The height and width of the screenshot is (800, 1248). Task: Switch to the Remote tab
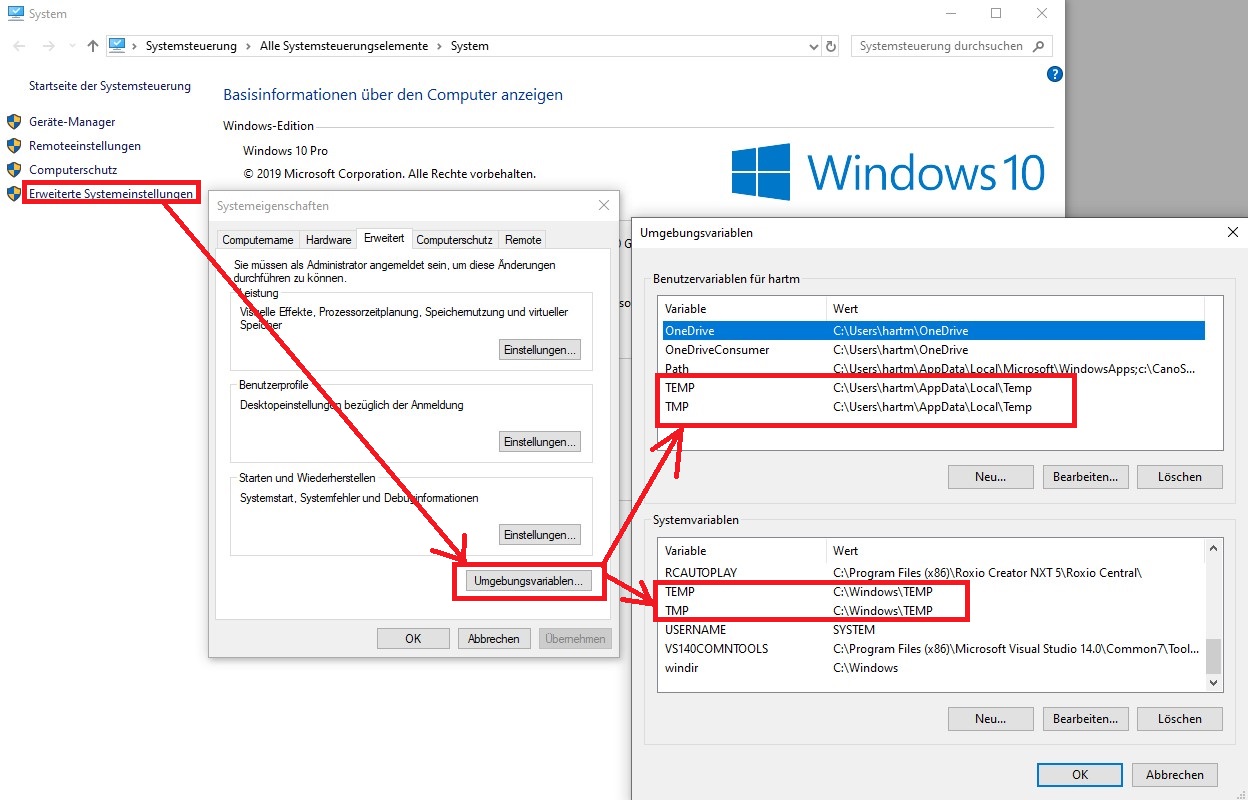pyautogui.click(x=523, y=240)
